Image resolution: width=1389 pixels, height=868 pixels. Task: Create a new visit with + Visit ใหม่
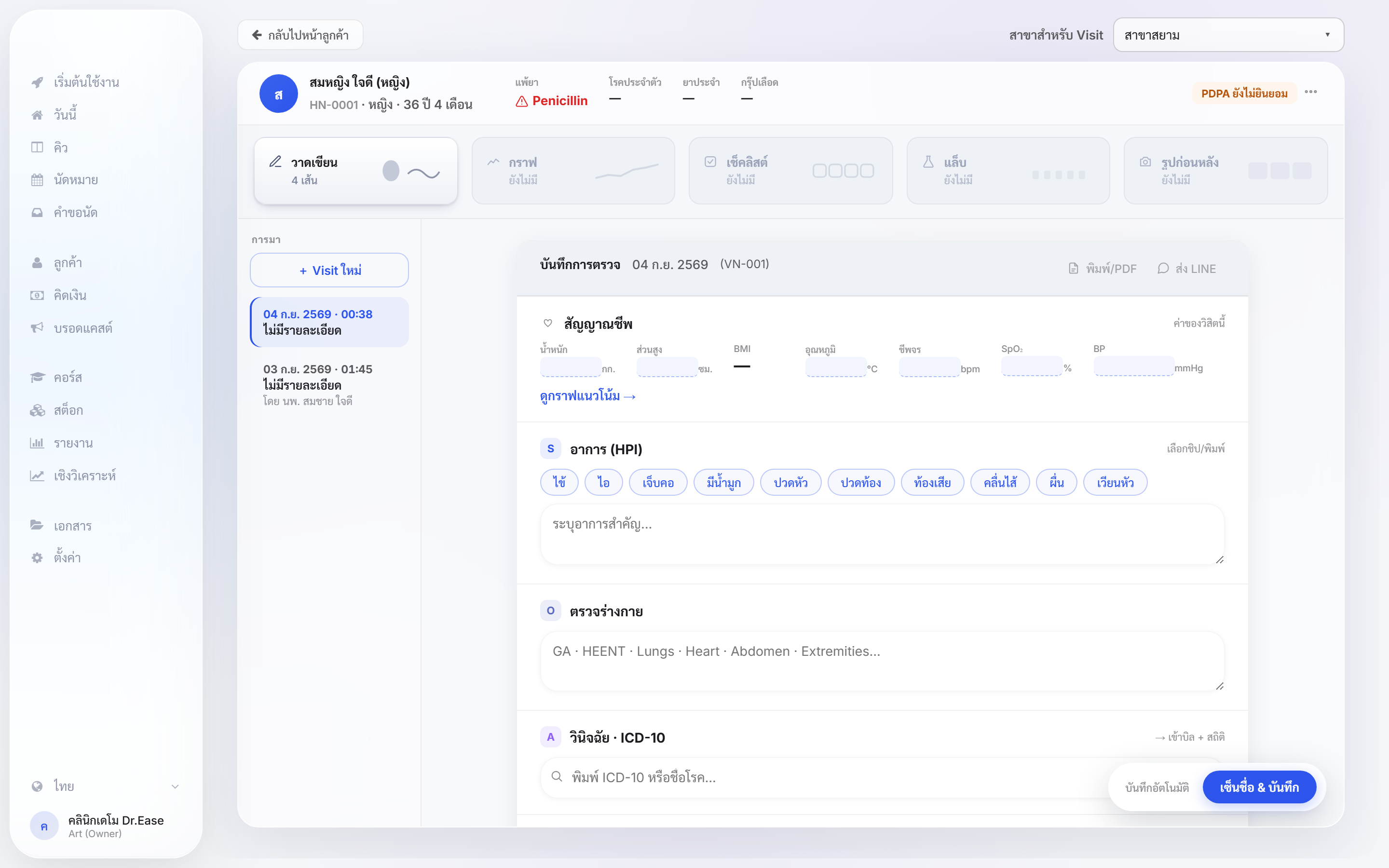pos(329,271)
